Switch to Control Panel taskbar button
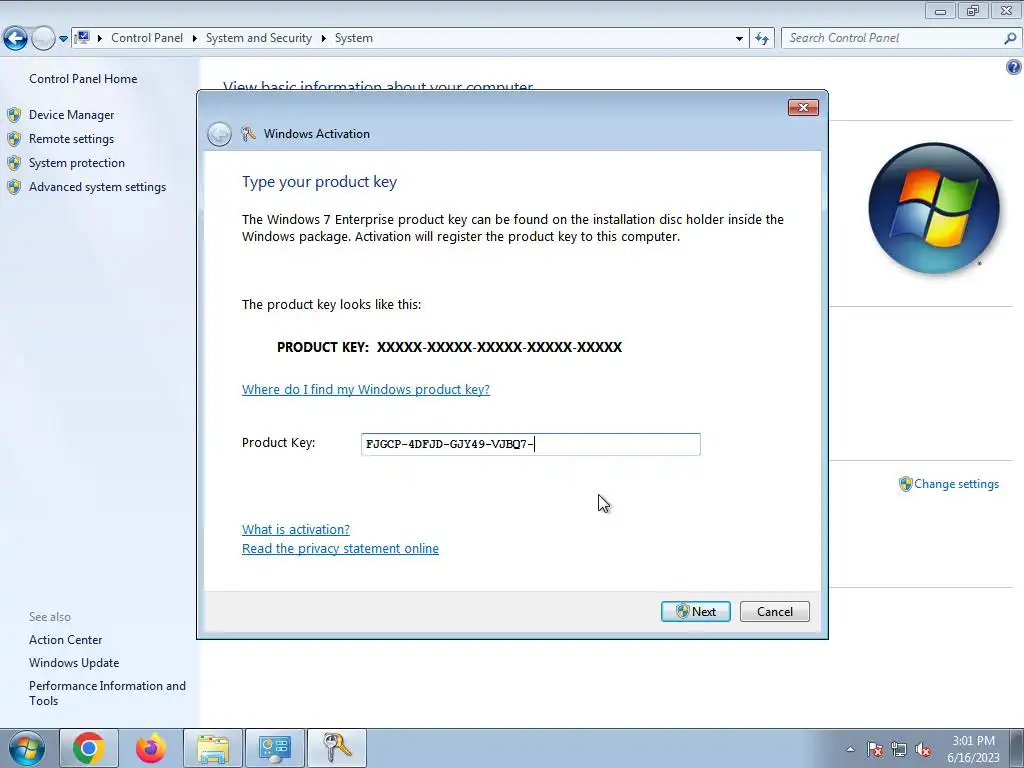The height and width of the screenshot is (768, 1024). coord(275,748)
